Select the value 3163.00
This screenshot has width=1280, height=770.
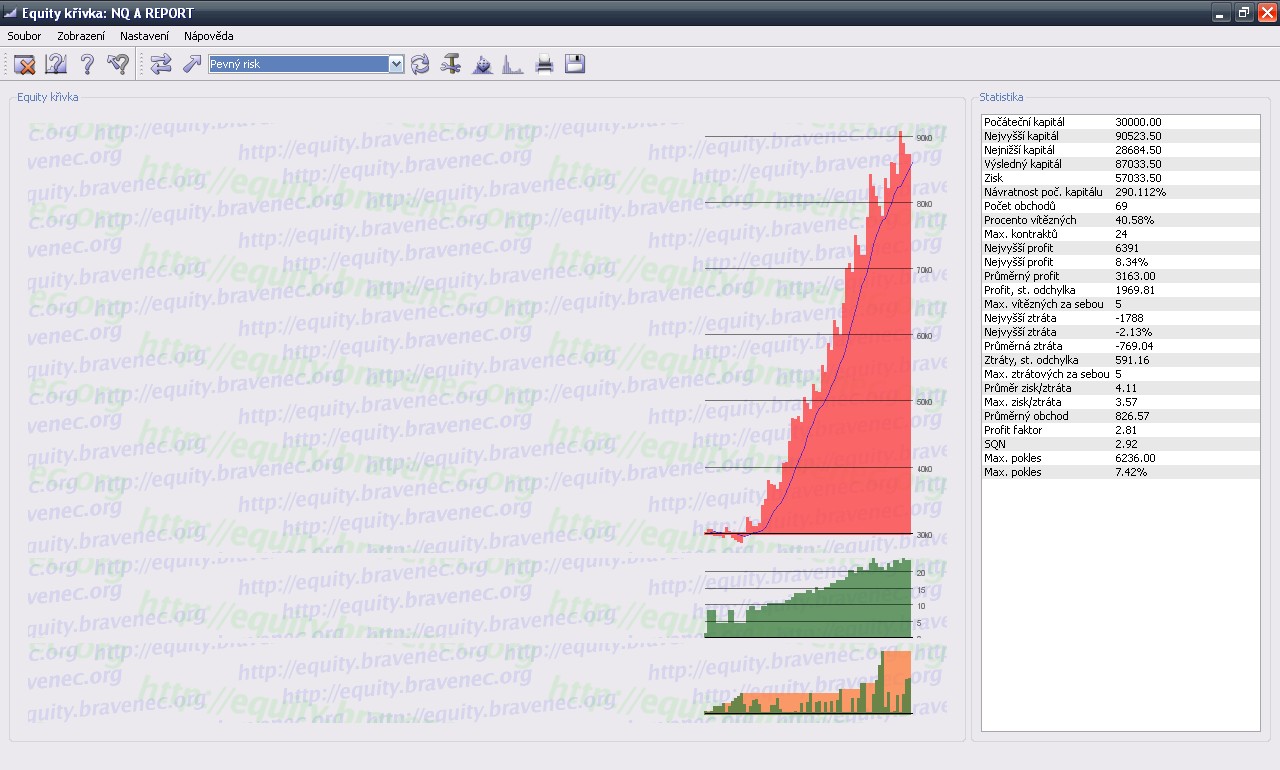pyautogui.click(x=1135, y=276)
